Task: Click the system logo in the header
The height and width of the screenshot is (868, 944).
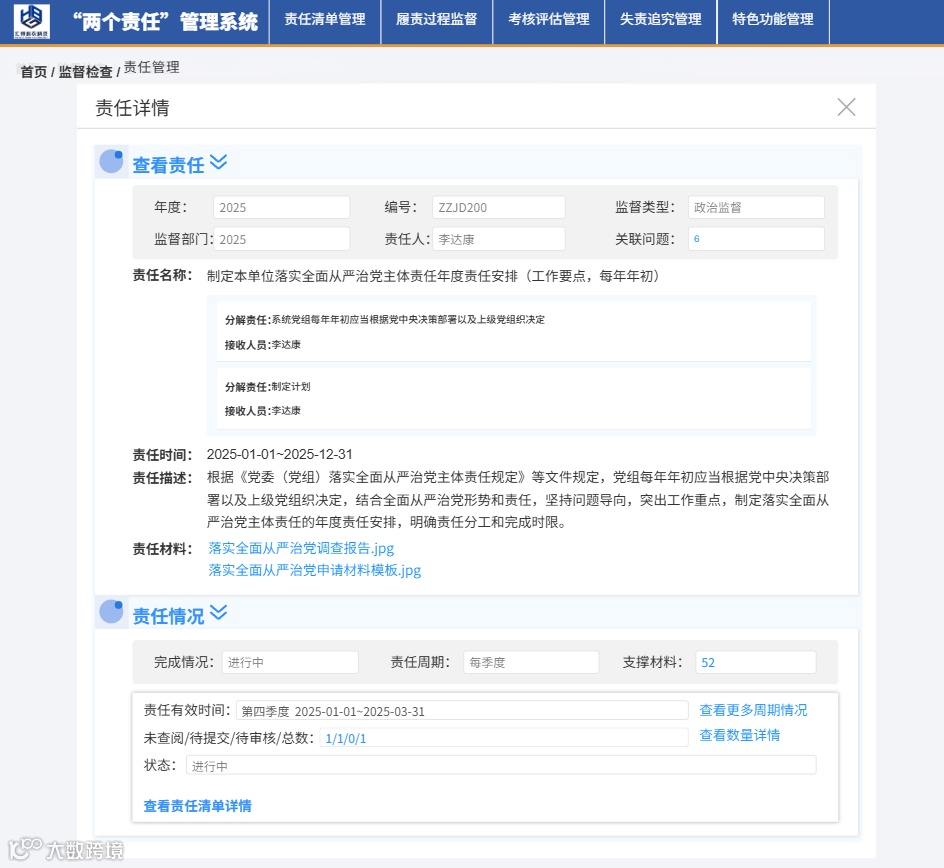Action: tap(31, 22)
